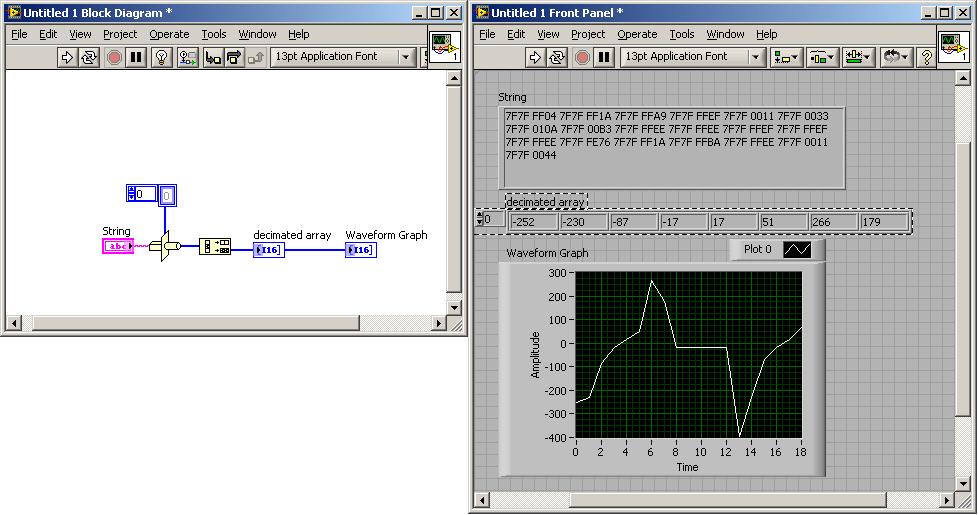The image size is (978, 515).
Task: Expand Align Objects dropdown
Action: click(x=787, y=57)
